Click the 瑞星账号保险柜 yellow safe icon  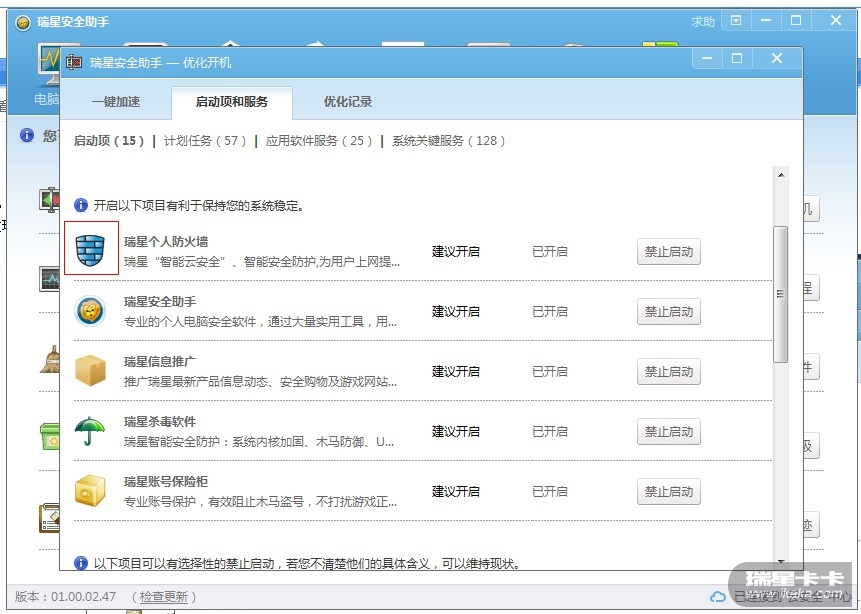[90, 491]
